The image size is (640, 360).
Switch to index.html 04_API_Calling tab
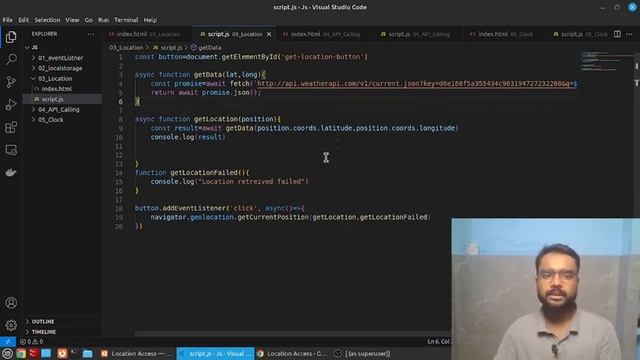click(324, 34)
